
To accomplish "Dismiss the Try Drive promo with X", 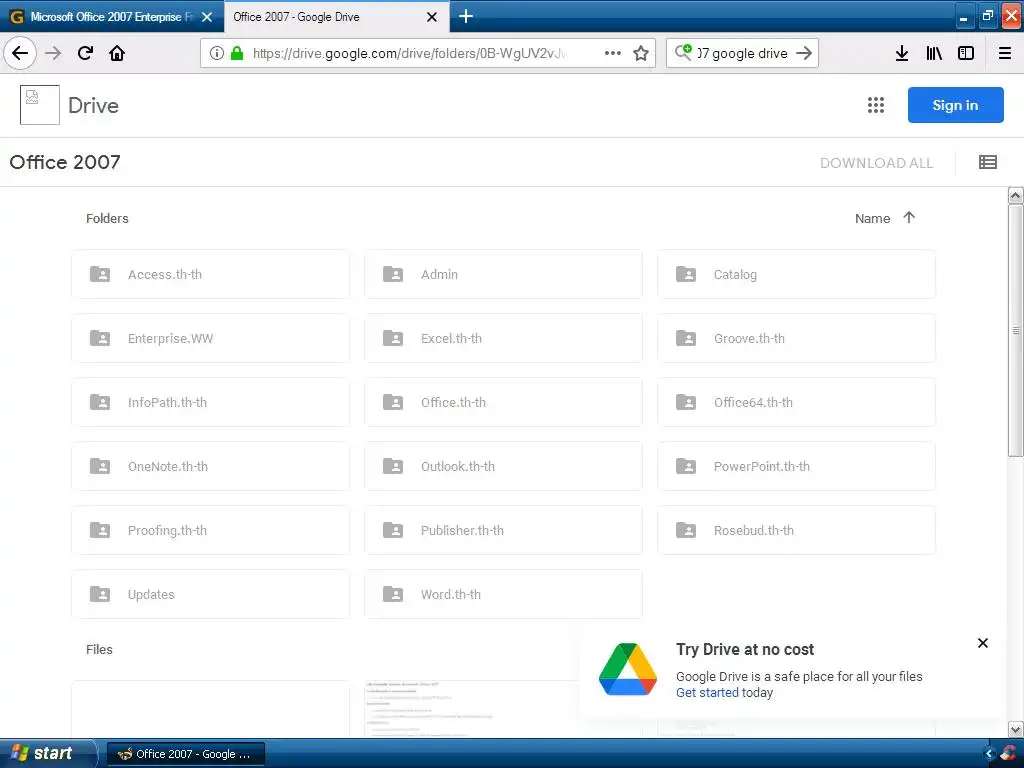I will (x=982, y=643).
